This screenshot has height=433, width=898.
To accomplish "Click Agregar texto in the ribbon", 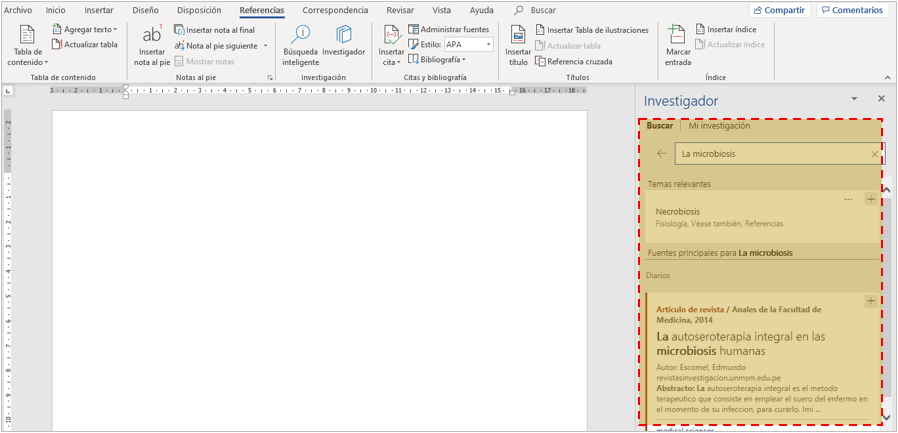I will pos(84,29).
